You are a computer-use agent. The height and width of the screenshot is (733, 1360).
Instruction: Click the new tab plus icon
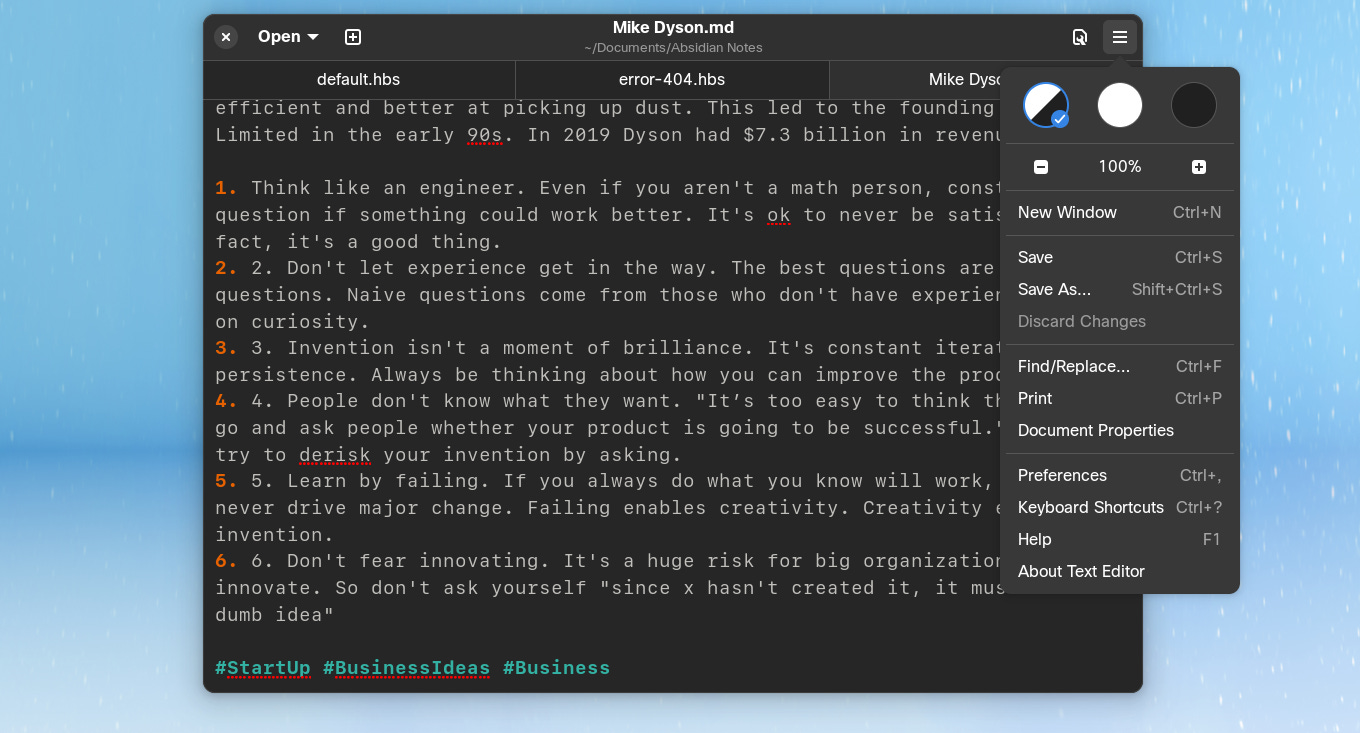(x=353, y=37)
